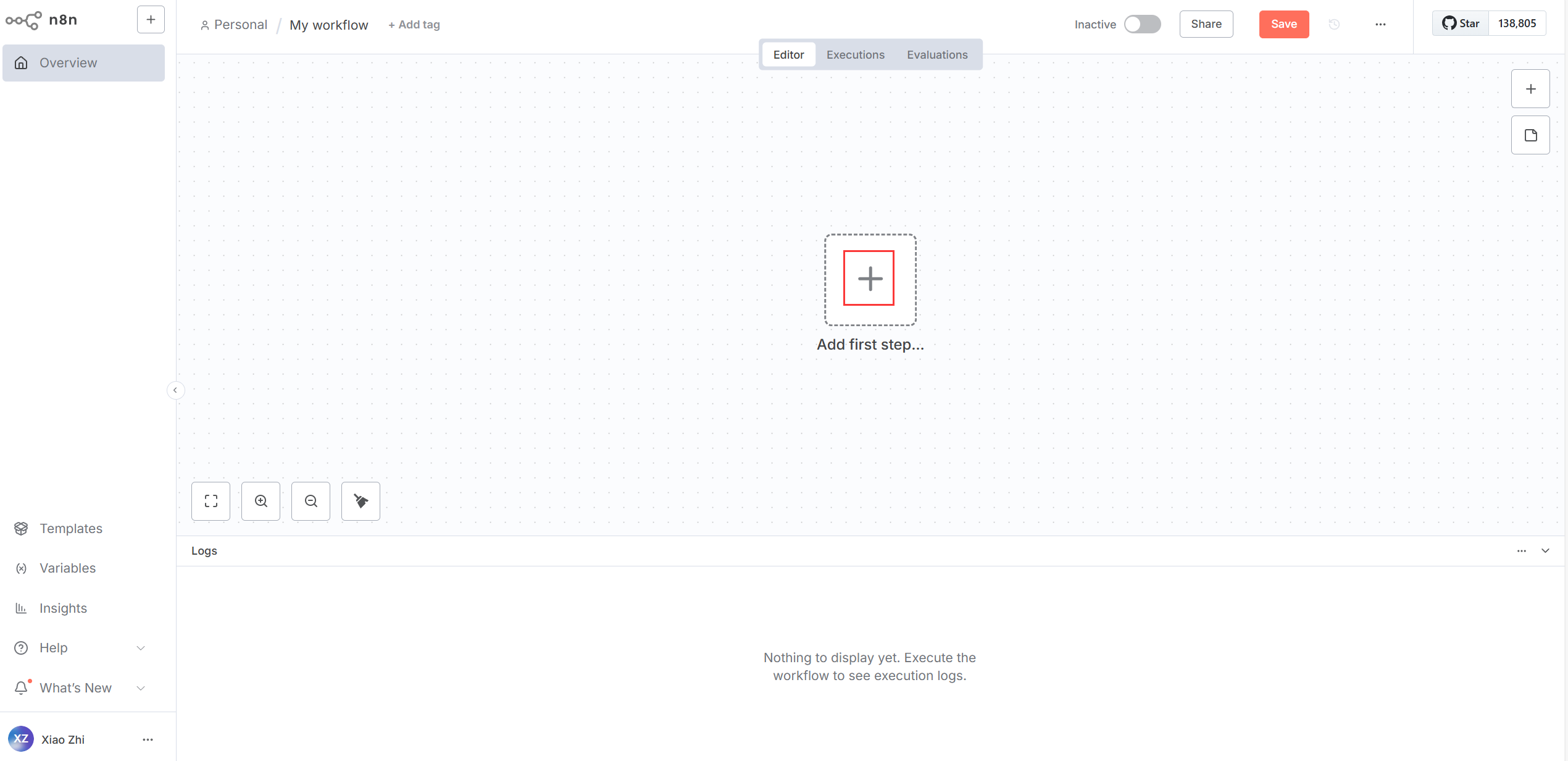Switch to the Executions tab
Image resolution: width=1568 pixels, height=761 pixels.
coord(855,55)
